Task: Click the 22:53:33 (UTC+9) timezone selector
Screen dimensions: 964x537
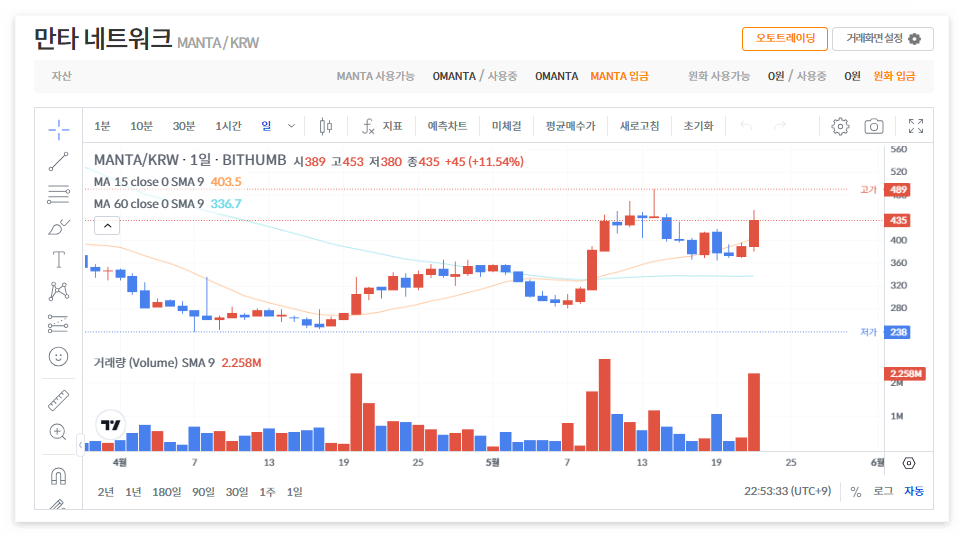Action: click(788, 491)
